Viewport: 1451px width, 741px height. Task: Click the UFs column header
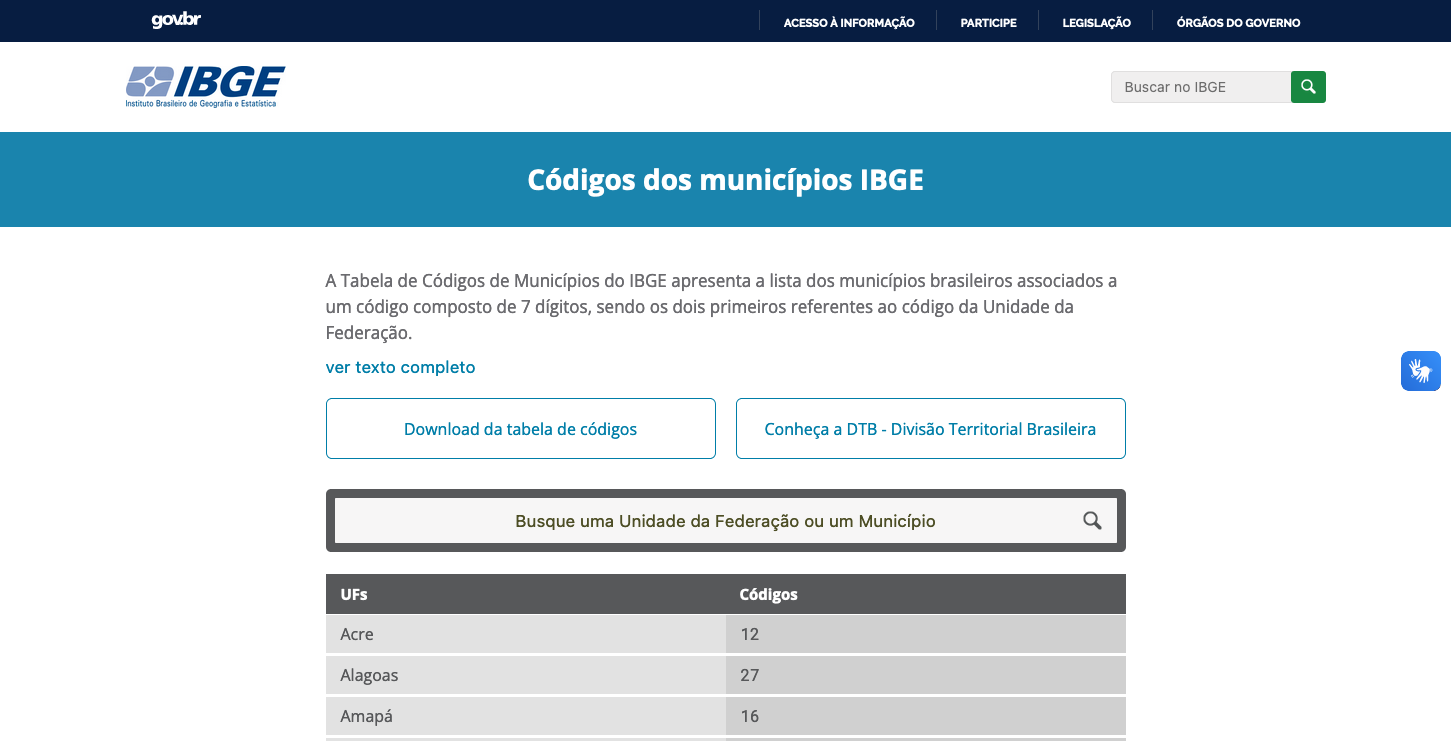coord(354,594)
